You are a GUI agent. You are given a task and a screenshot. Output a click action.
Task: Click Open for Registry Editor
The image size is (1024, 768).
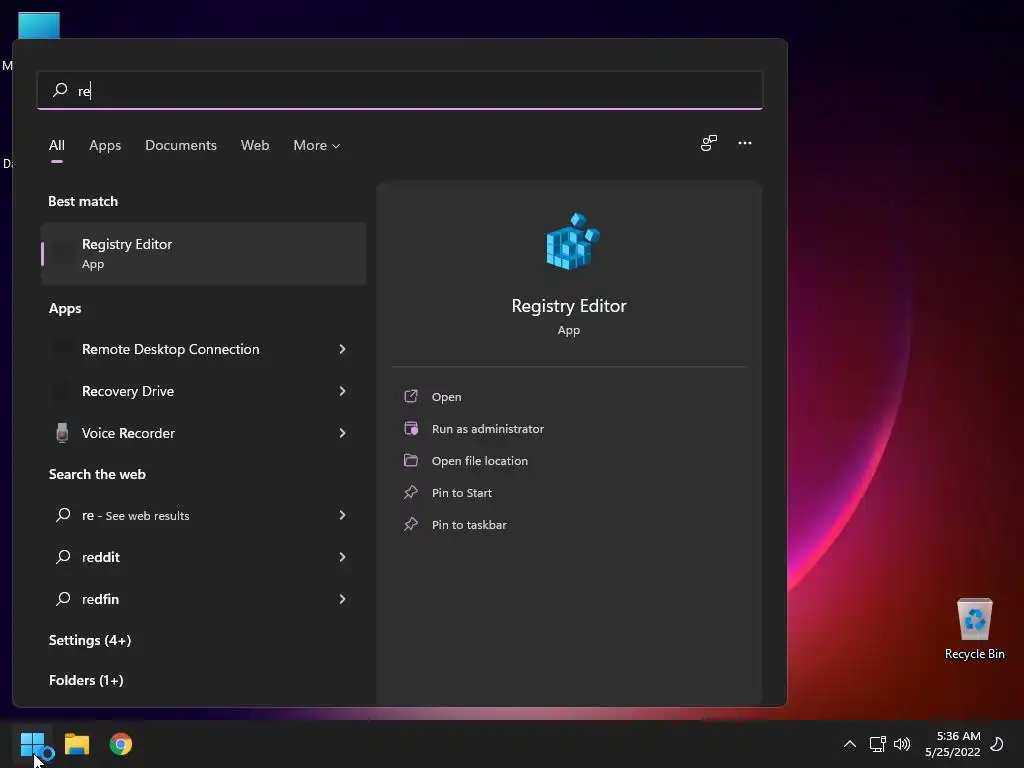tap(446, 397)
